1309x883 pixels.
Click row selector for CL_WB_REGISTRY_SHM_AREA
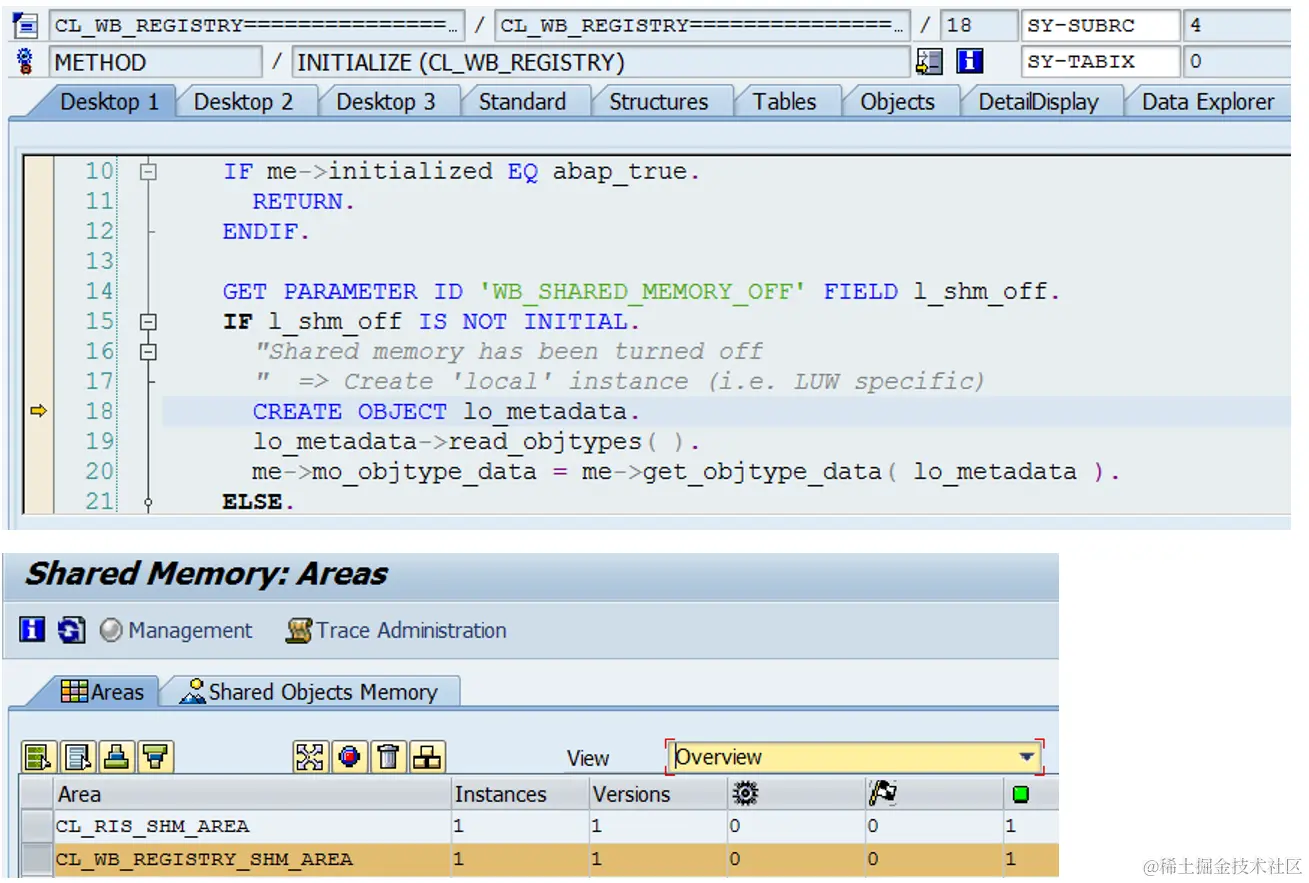[36, 859]
